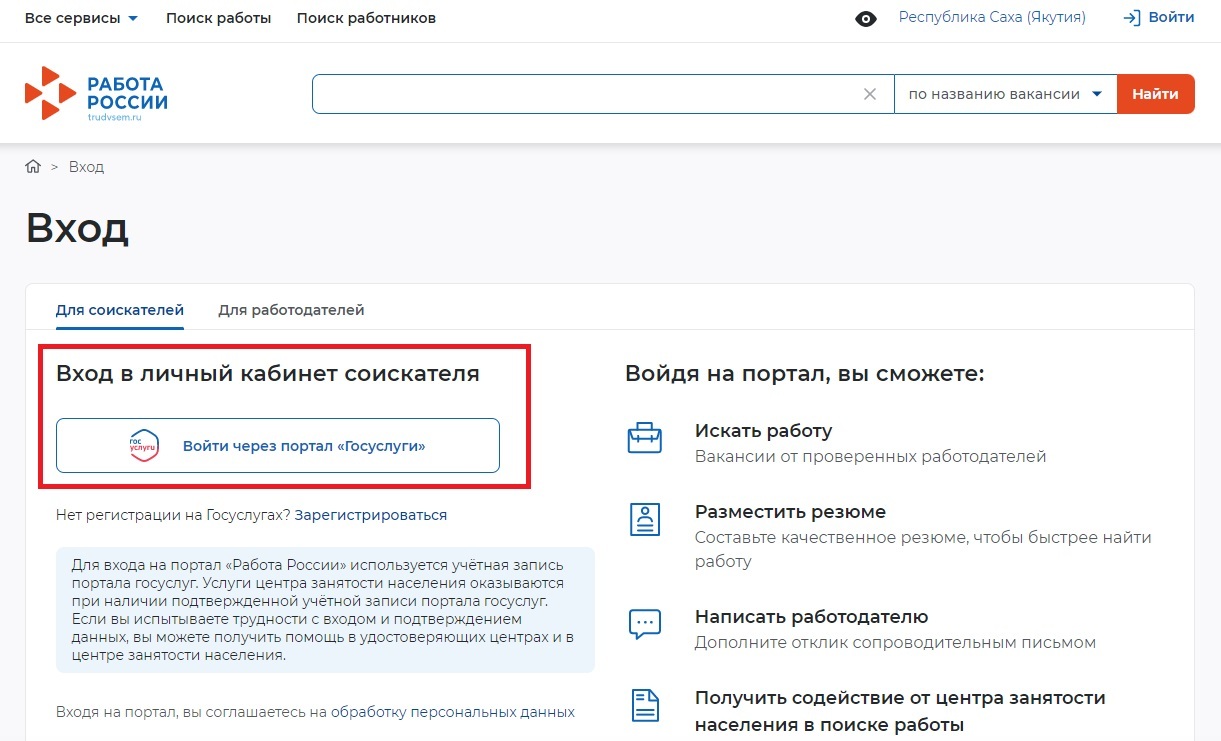Open Поиск работы menu item
1221x741 pixels.
[218, 18]
